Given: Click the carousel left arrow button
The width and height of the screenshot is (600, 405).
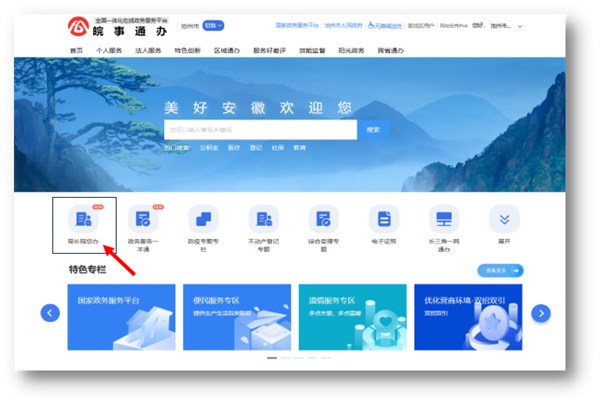Looking at the screenshot, I should (x=50, y=313).
